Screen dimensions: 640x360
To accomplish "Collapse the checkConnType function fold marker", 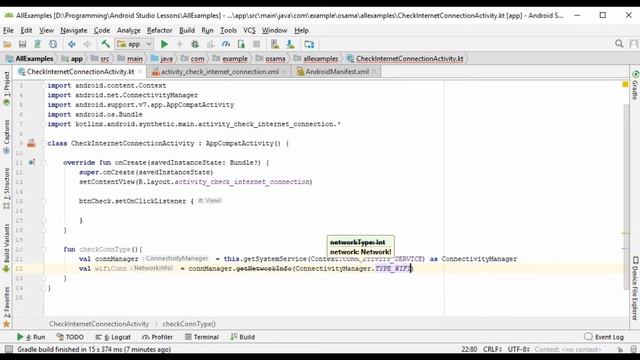I will pyautogui.click(x=44, y=249).
